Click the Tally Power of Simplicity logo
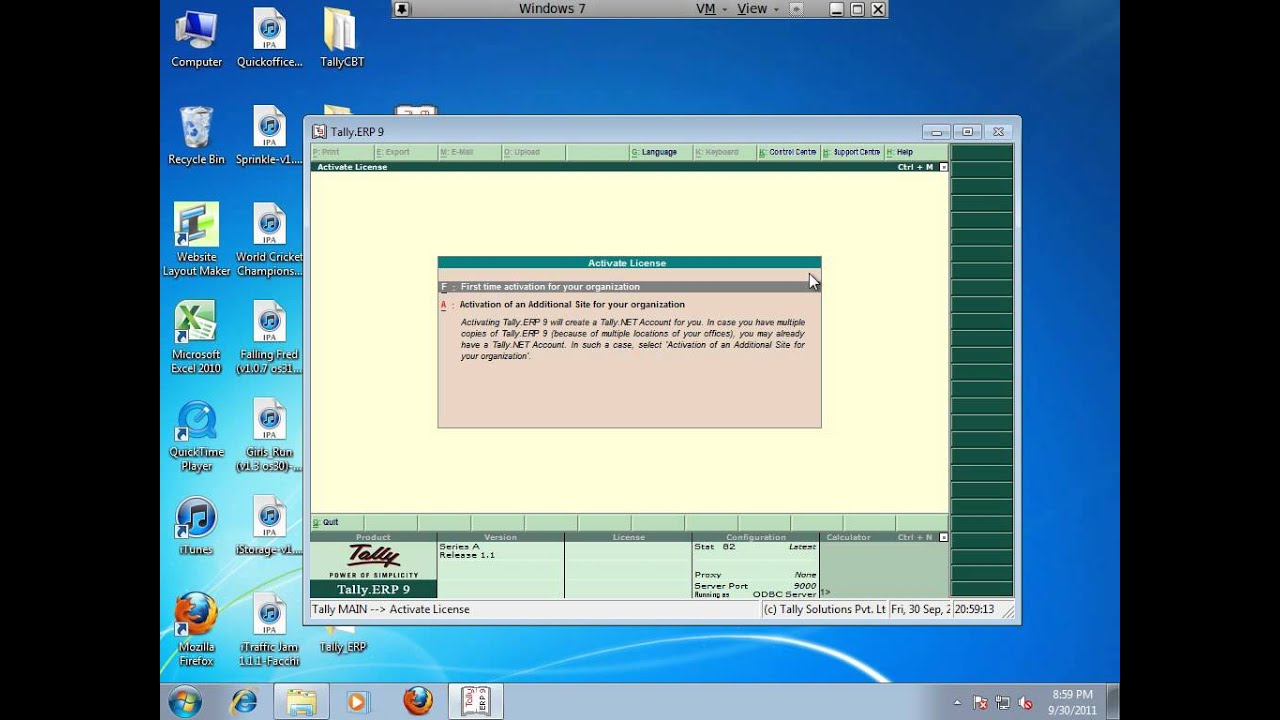The height and width of the screenshot is (720, 1280). click(373, 561)
